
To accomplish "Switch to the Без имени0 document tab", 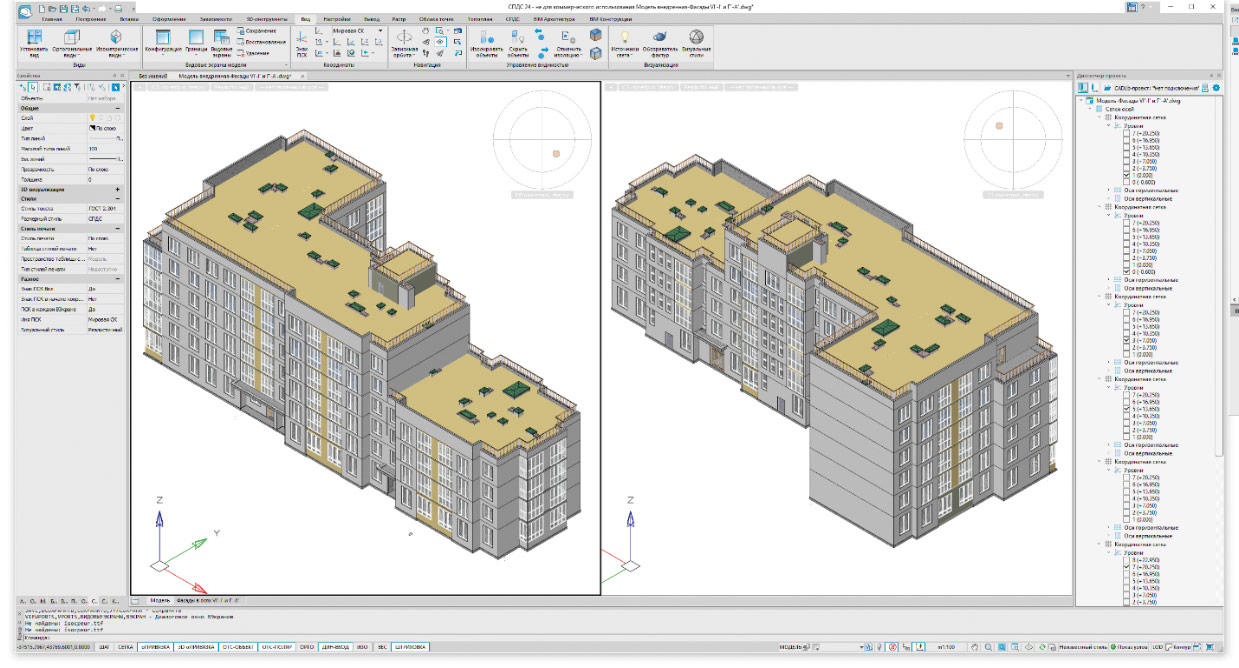I will tap(152, 75).
